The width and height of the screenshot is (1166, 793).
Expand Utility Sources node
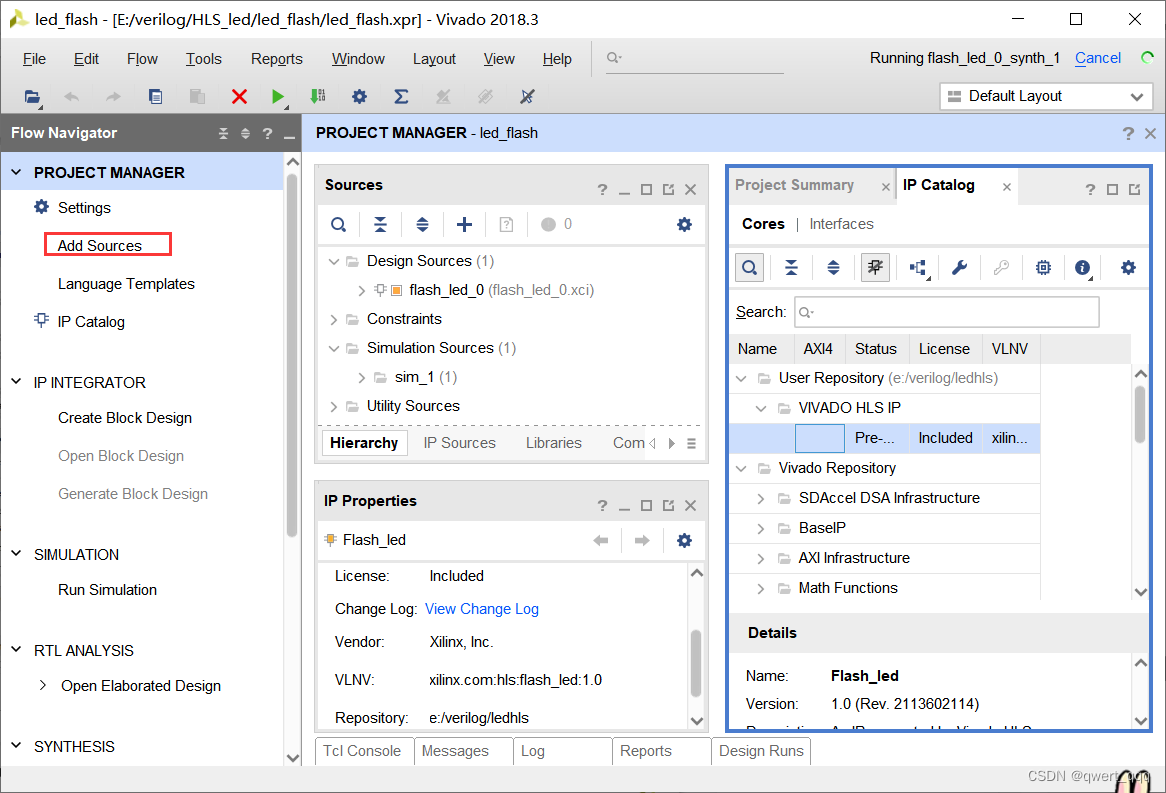[334, 406]
